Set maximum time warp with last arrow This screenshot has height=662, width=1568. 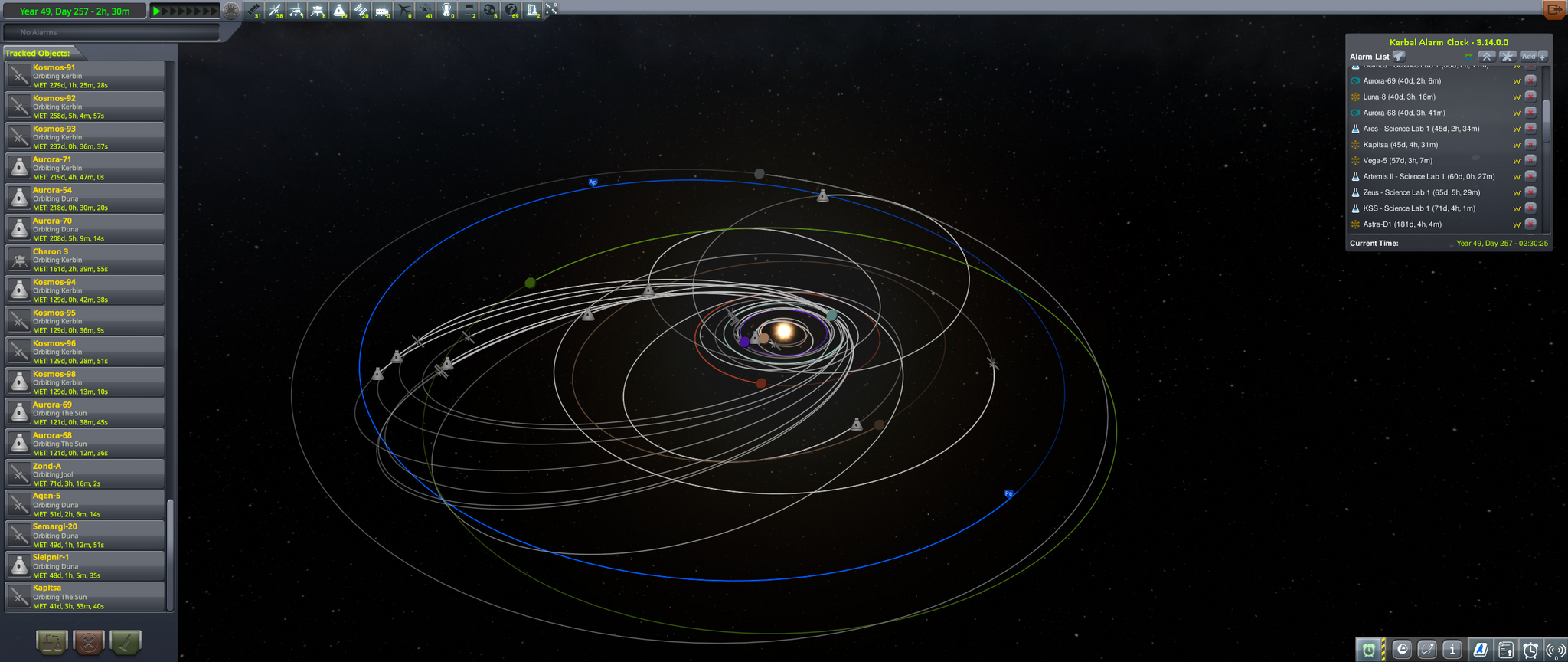[214, 11]
